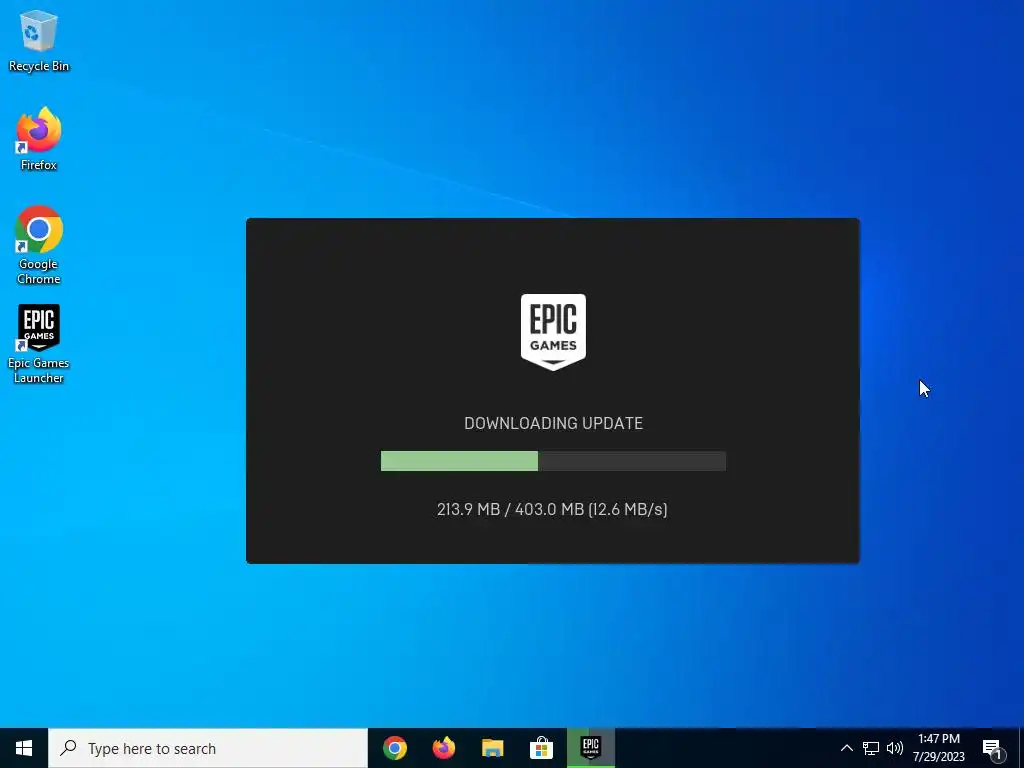Image resolution: width=1024 pixels, height=768 pixels.
Task: Open Chrome from the taskbar
Action: 395,748
